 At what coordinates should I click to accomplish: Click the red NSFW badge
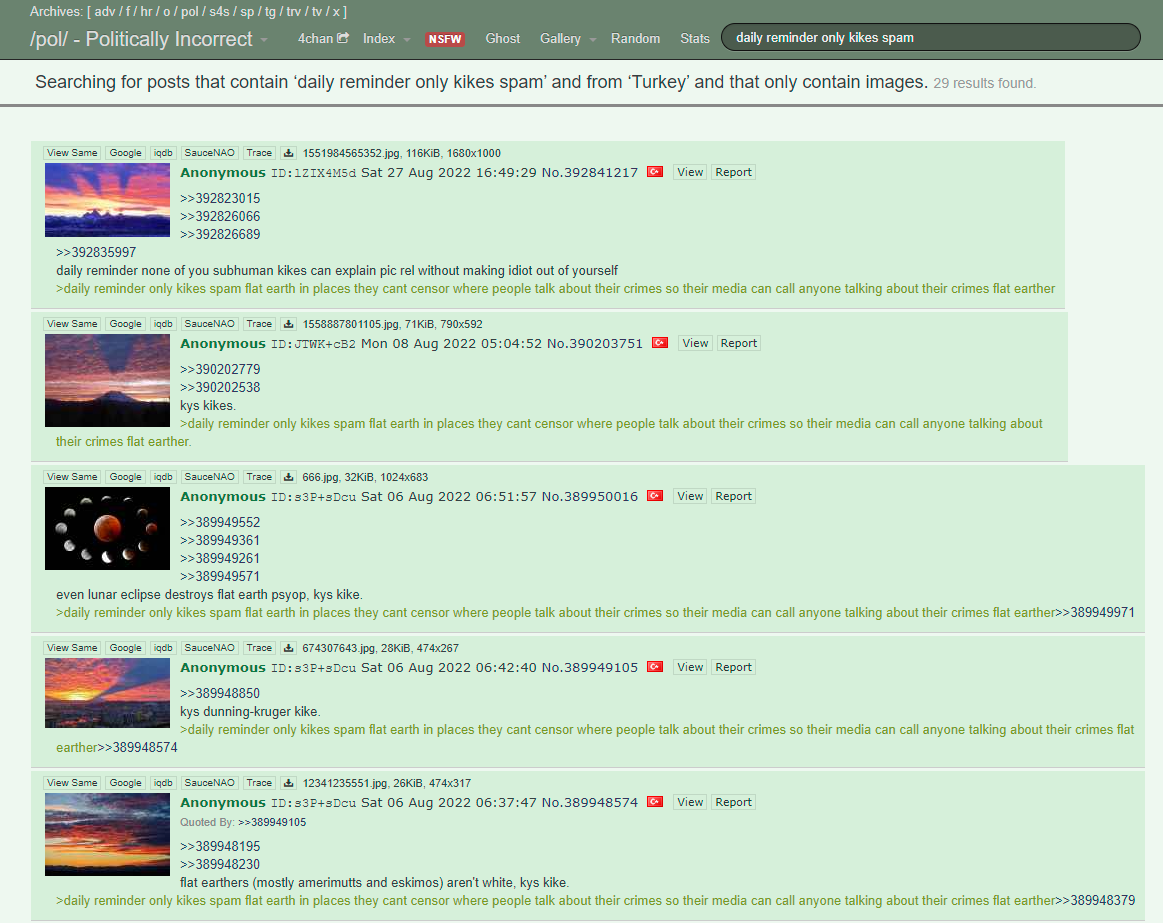[x=445, y=39]
